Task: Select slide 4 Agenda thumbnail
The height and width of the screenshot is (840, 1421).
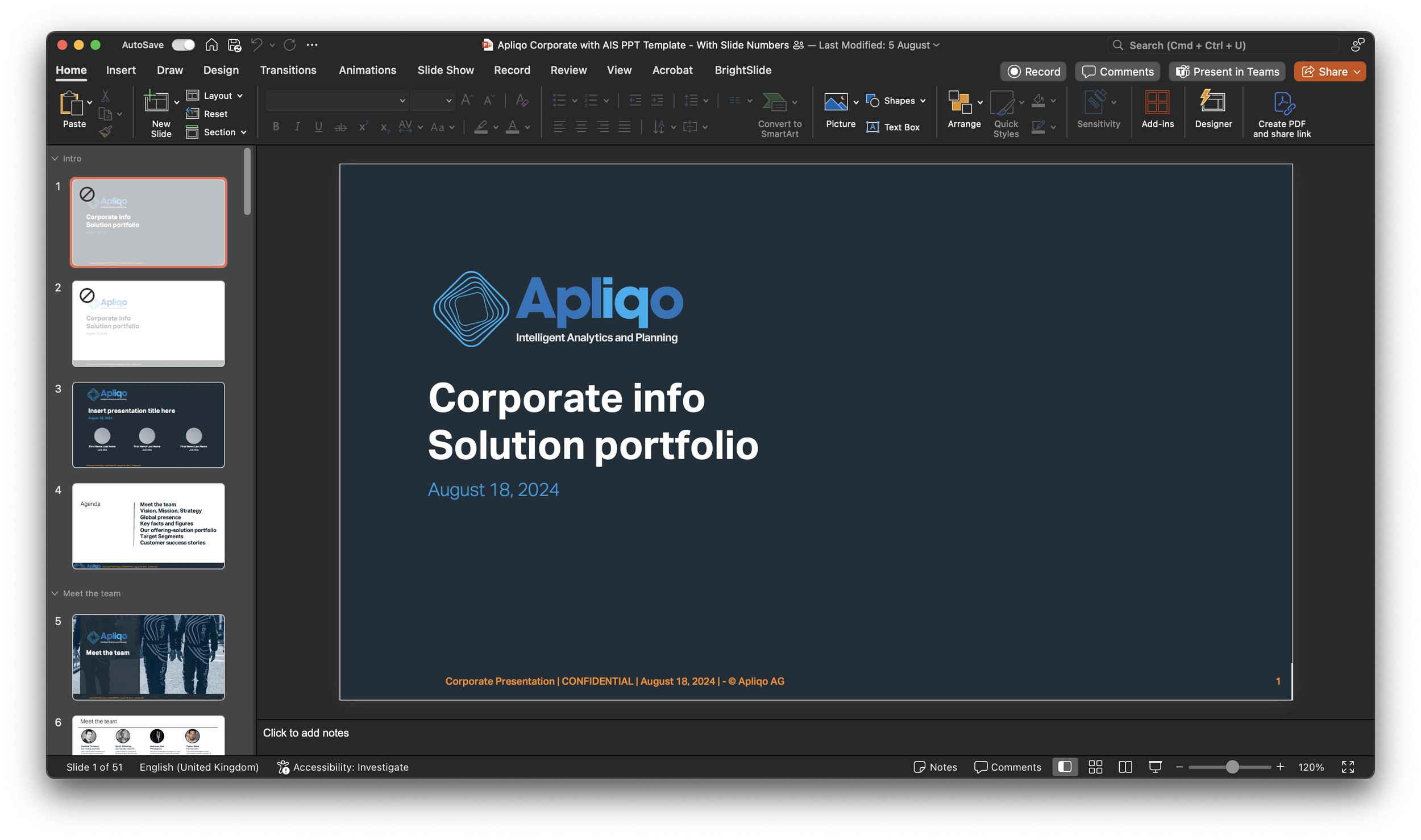Action: [x=148, y=526]
